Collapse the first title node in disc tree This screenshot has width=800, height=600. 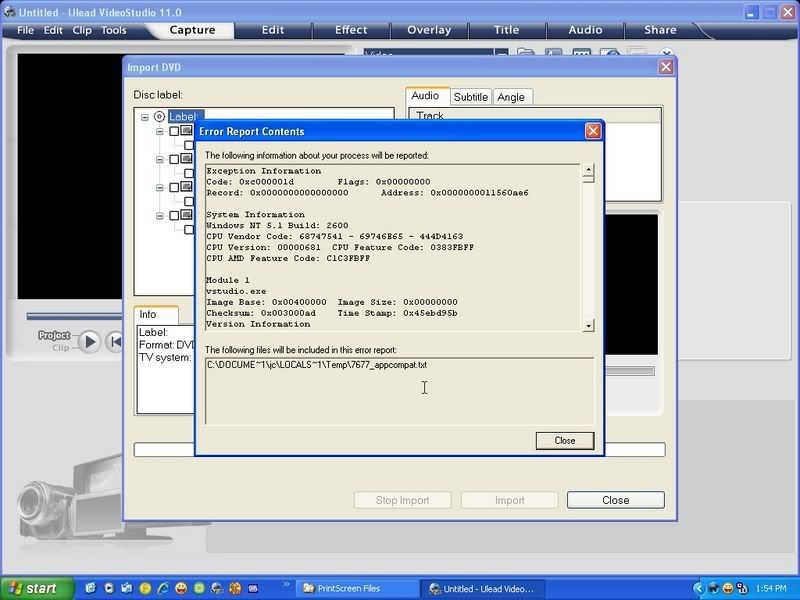click(x=160, y=131)
